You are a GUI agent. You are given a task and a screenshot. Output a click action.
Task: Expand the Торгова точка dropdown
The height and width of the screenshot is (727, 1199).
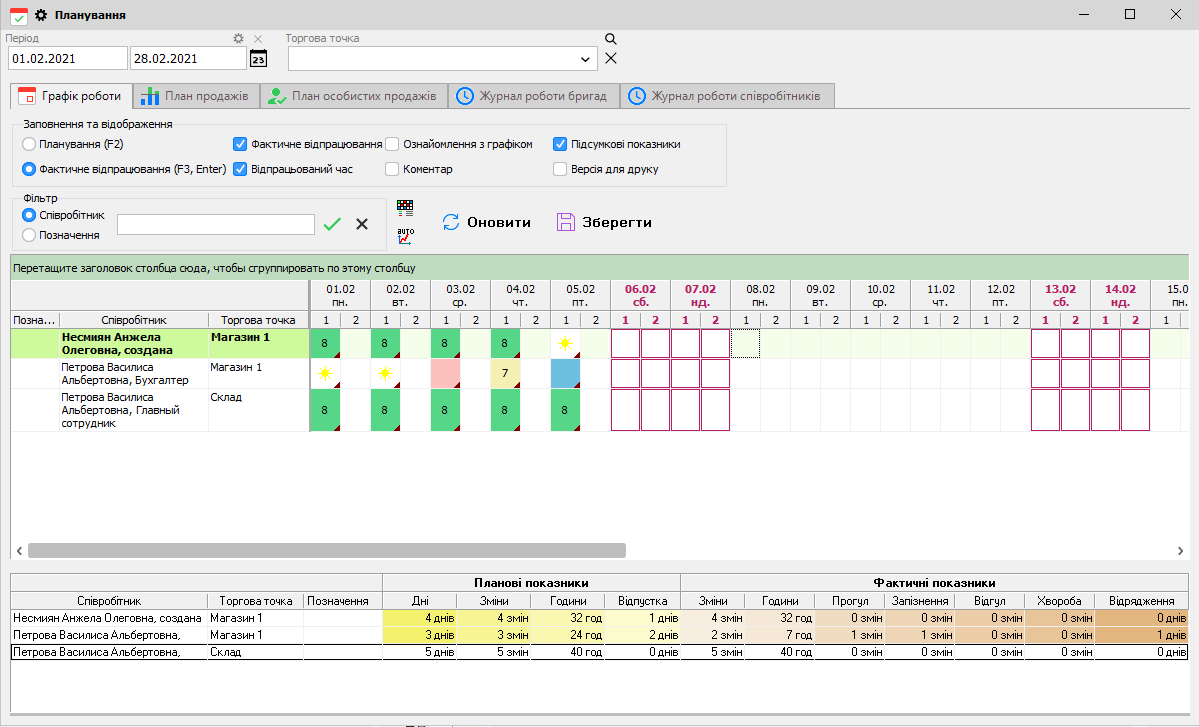point(586,59)
